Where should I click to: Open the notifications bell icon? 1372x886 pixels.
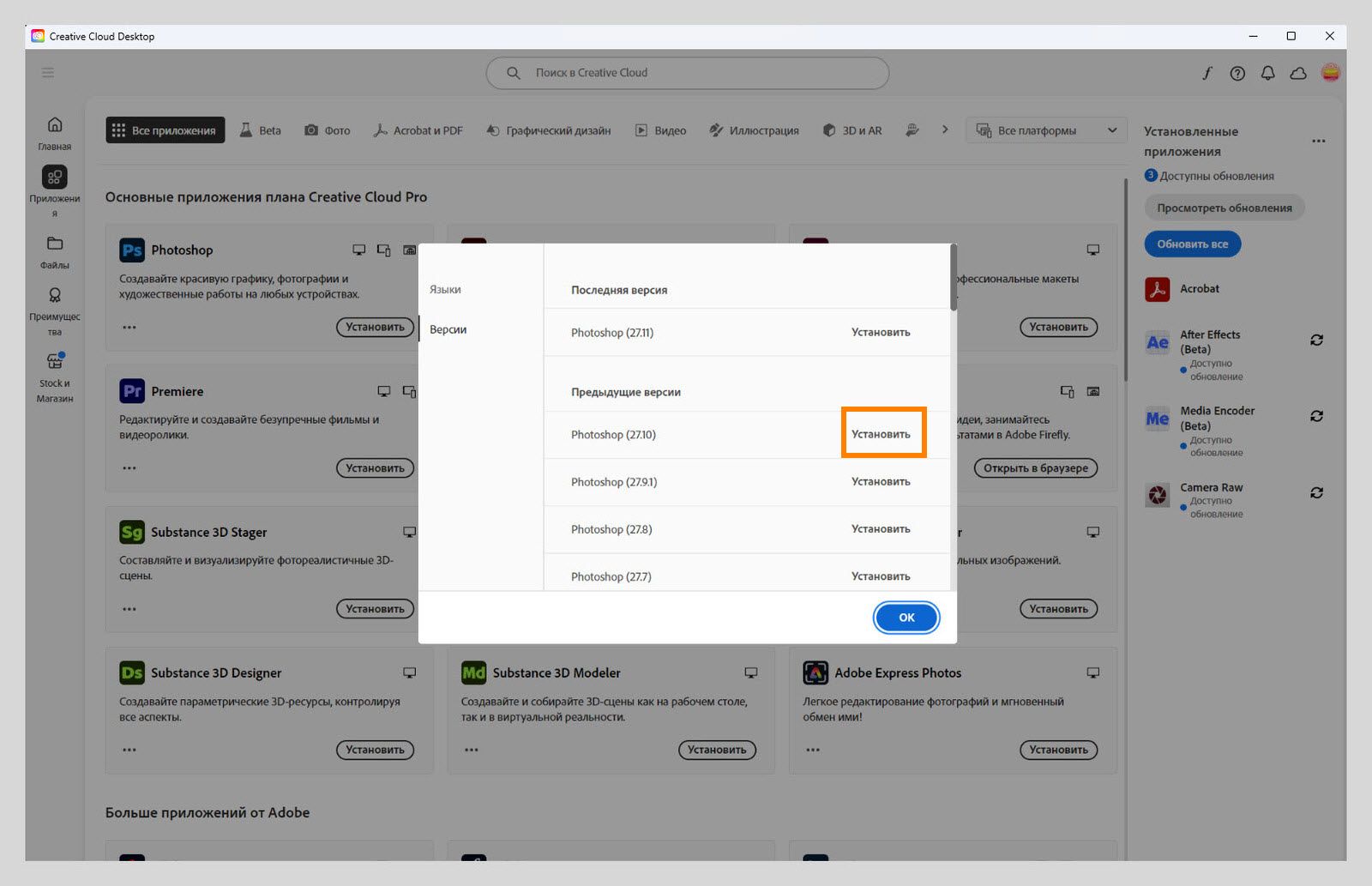click(x=1267, y=73)
